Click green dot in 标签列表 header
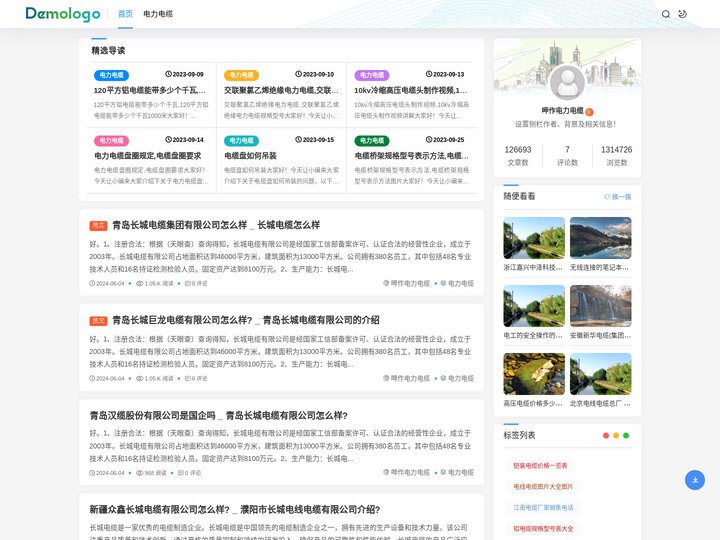This screenshot has height=540, width=720. (626, 435)
